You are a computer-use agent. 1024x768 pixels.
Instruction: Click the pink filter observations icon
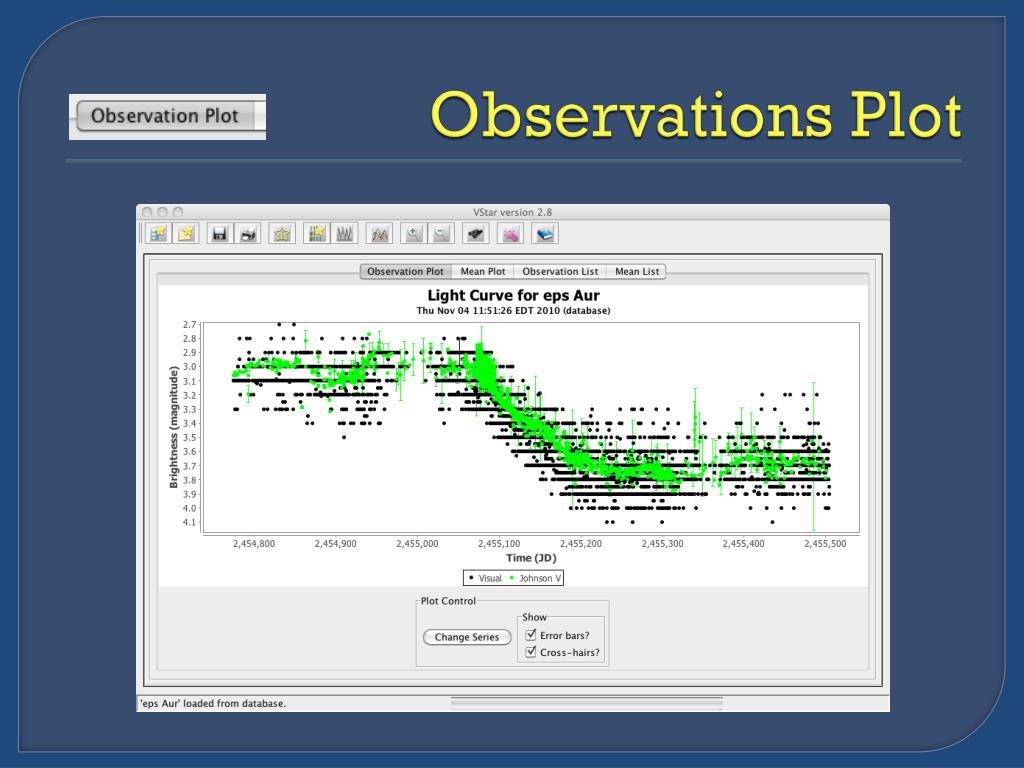pos(510,233)
